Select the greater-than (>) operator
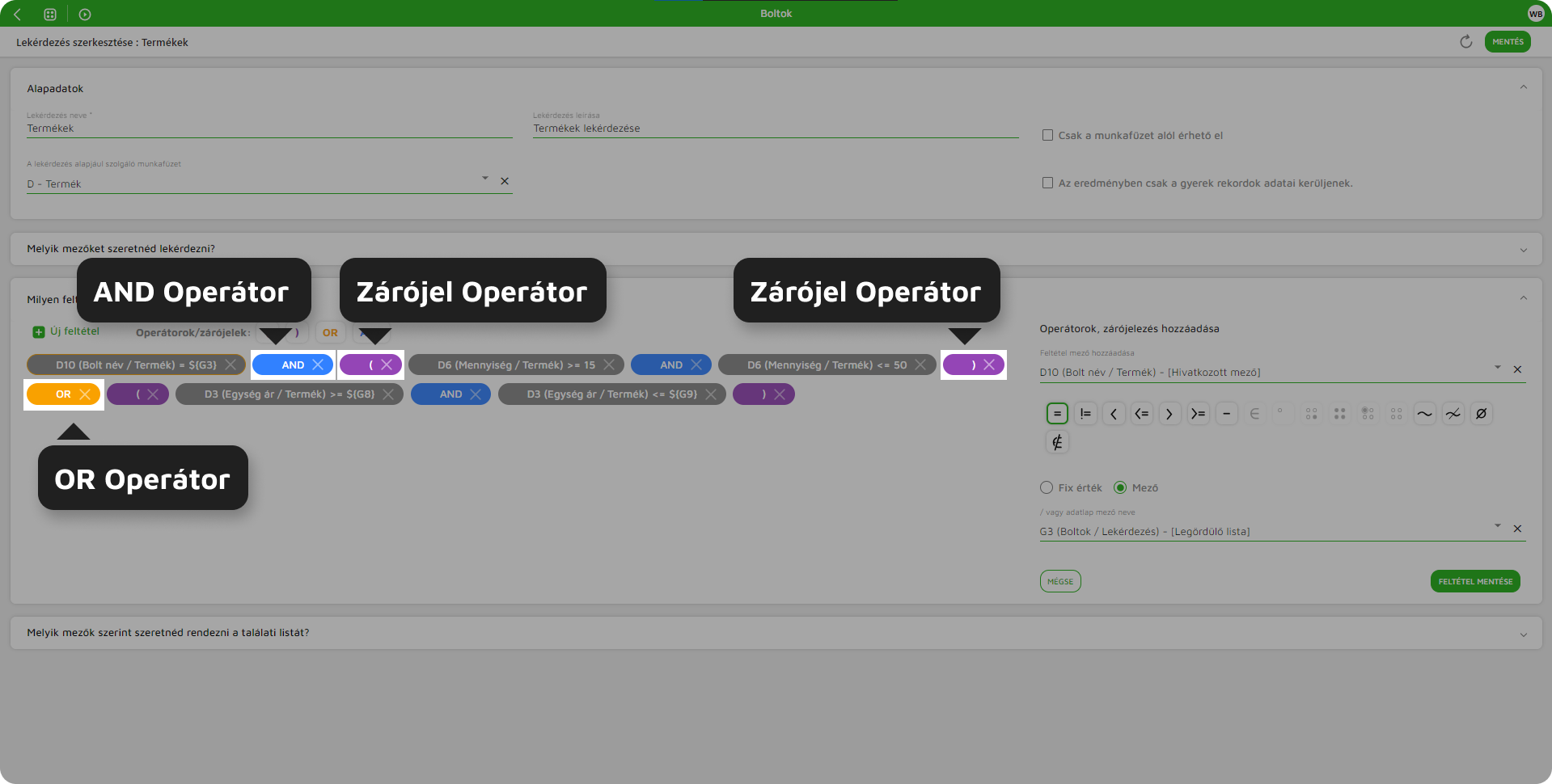Image resolution: width=1552 pixels, height=784 pixels. click(1169, 414)
